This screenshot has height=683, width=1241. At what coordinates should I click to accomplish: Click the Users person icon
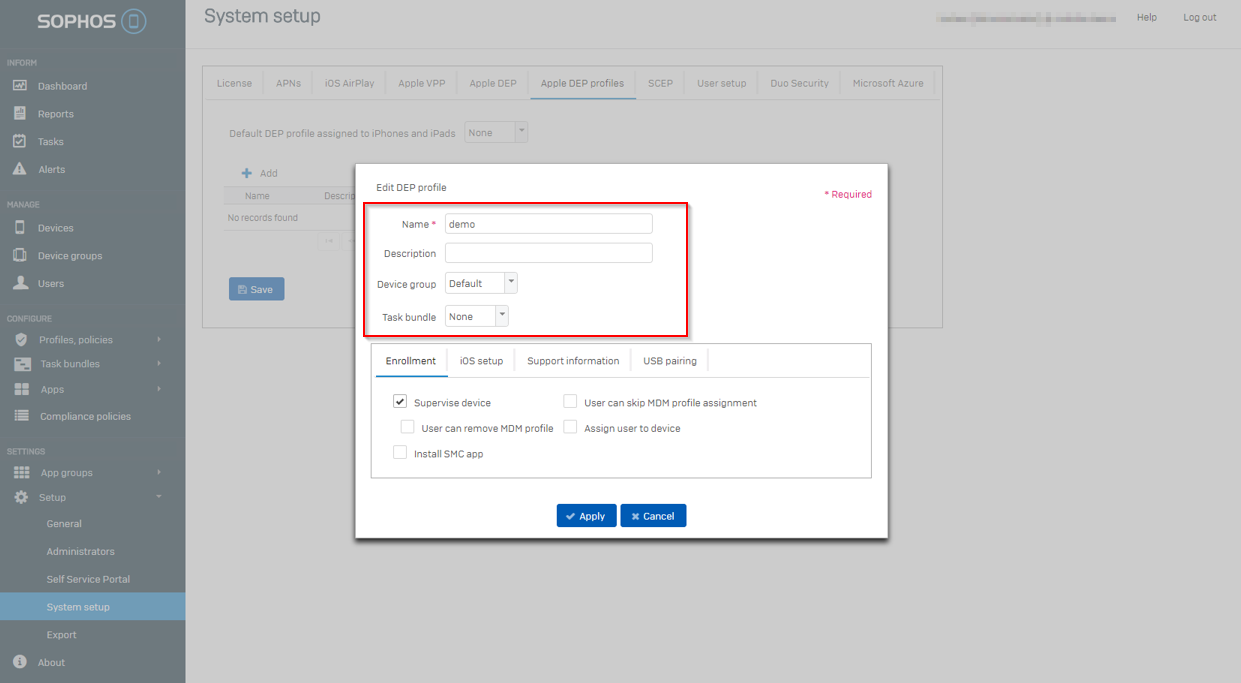pos(20,283)
